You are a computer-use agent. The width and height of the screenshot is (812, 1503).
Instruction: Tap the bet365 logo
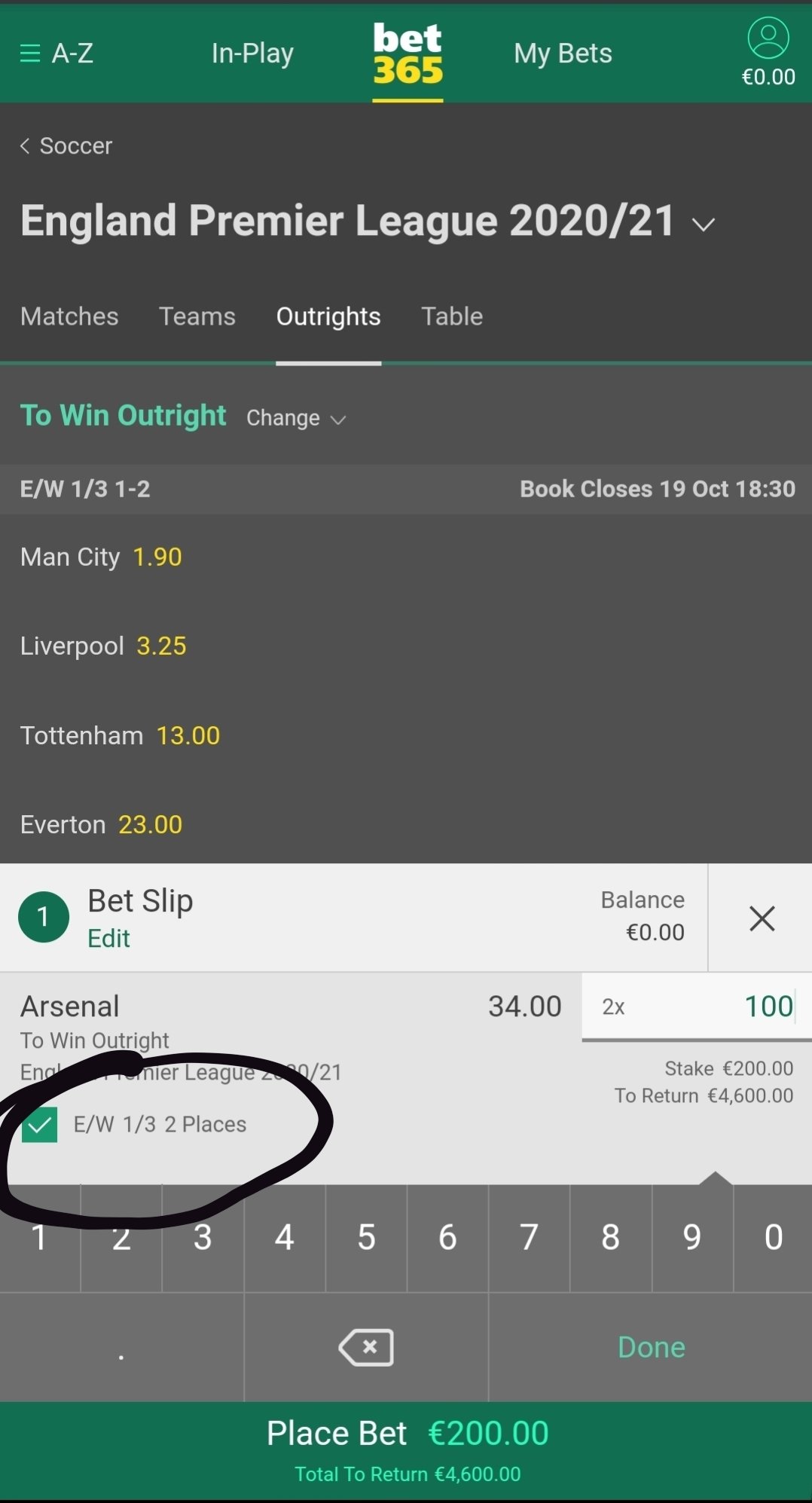[408, 54]
